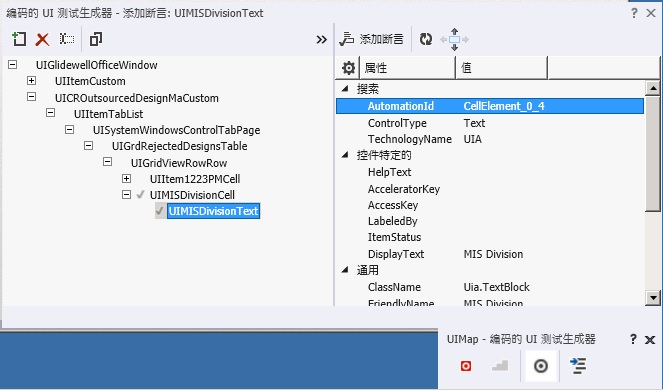Click the show recorded steps icon
Image resolution: width=663 pixels, height=391 pixels.
click(500, 366)
